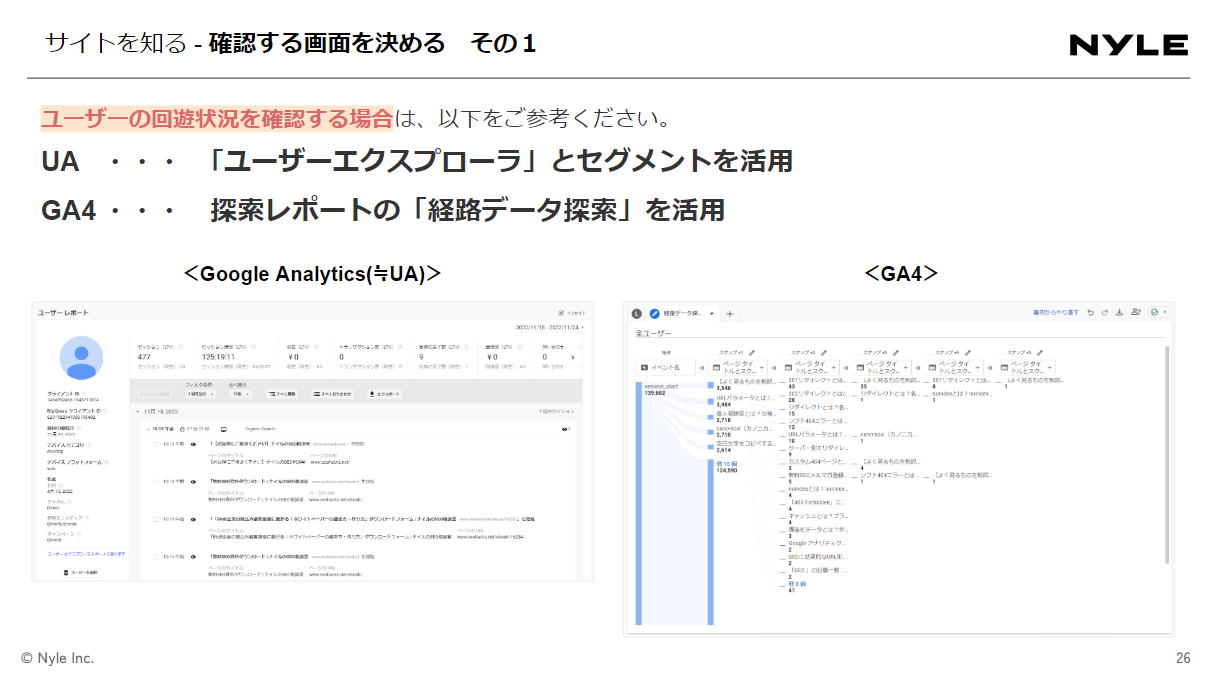Open 経路データ探索 tab dropdown arrow
1215x682 pixels.
click(712, 313)
